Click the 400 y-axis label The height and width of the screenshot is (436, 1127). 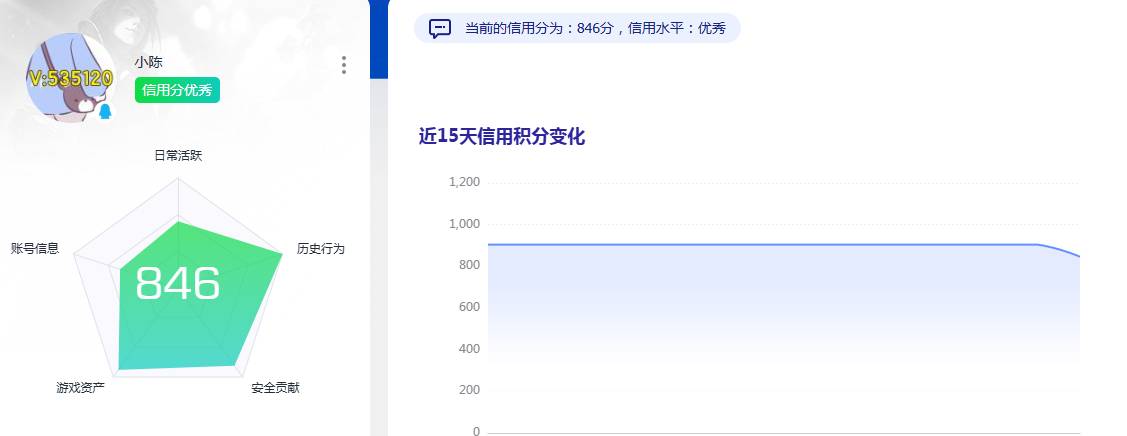click(x=471, y=348)
